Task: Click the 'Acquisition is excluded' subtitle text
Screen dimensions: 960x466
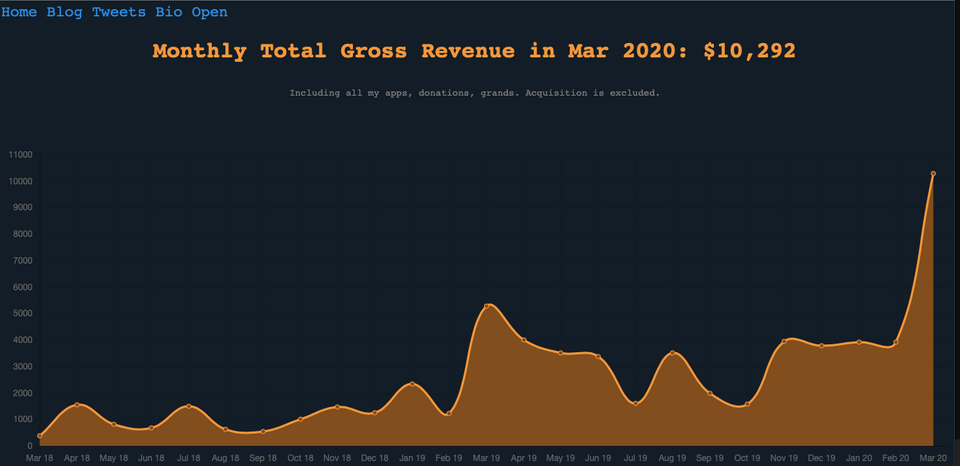Action: coord(593,94)
